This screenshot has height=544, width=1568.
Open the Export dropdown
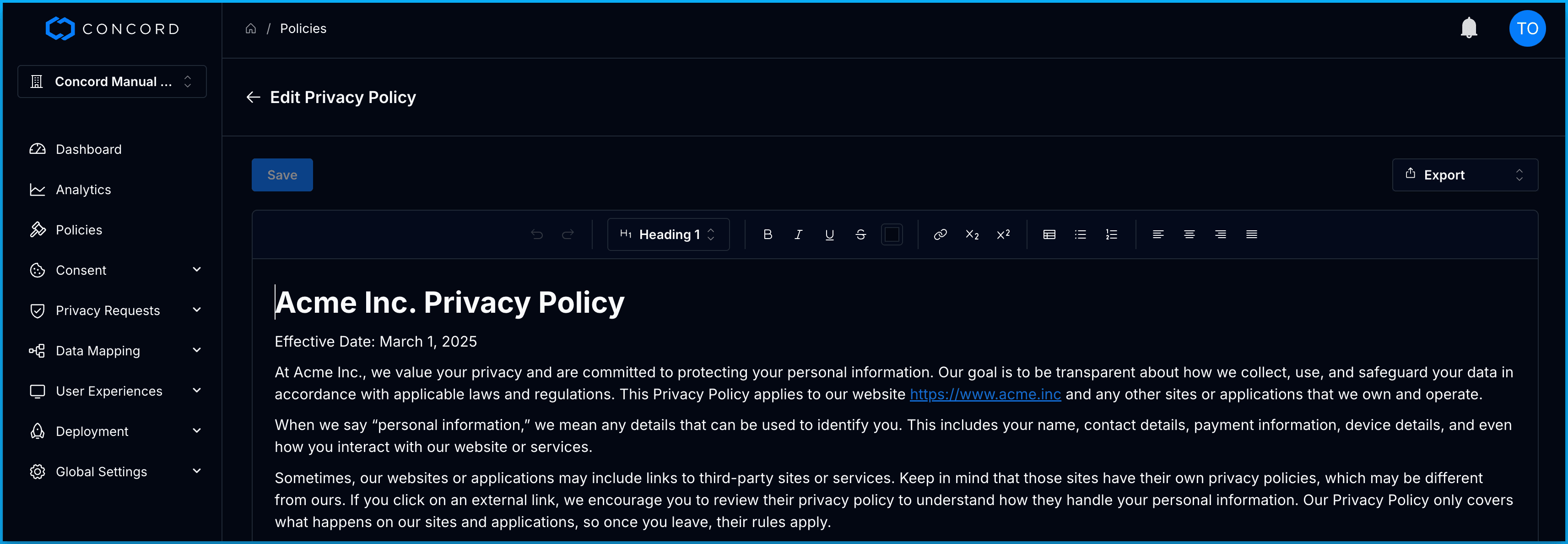pos(1464,175)
